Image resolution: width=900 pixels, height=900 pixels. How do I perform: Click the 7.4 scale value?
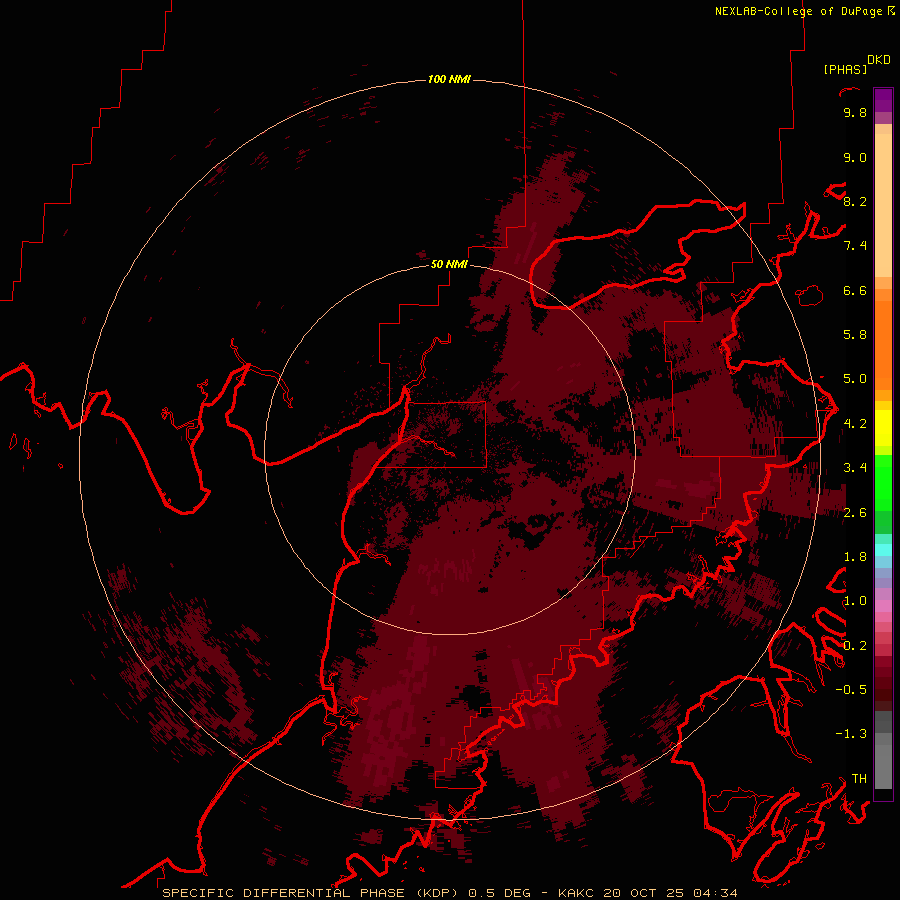(x=855, y=246)
